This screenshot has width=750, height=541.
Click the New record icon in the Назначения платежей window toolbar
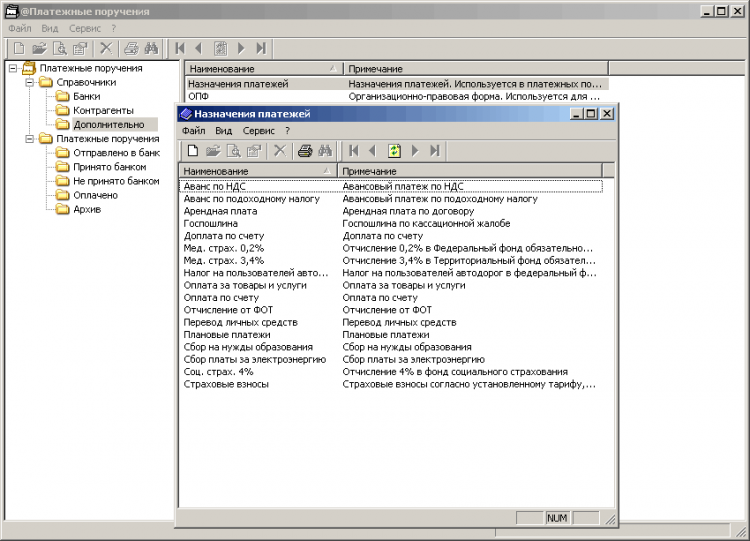192,151
